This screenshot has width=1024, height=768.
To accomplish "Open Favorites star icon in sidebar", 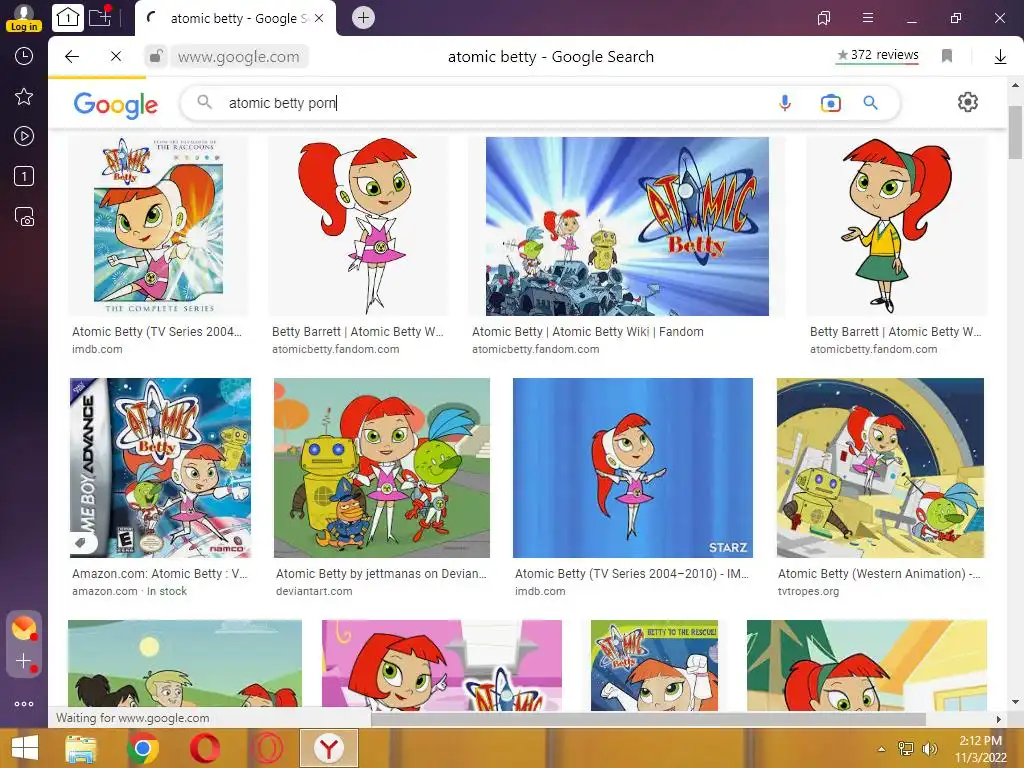I will pyautogui.click(x=24, y=97).
